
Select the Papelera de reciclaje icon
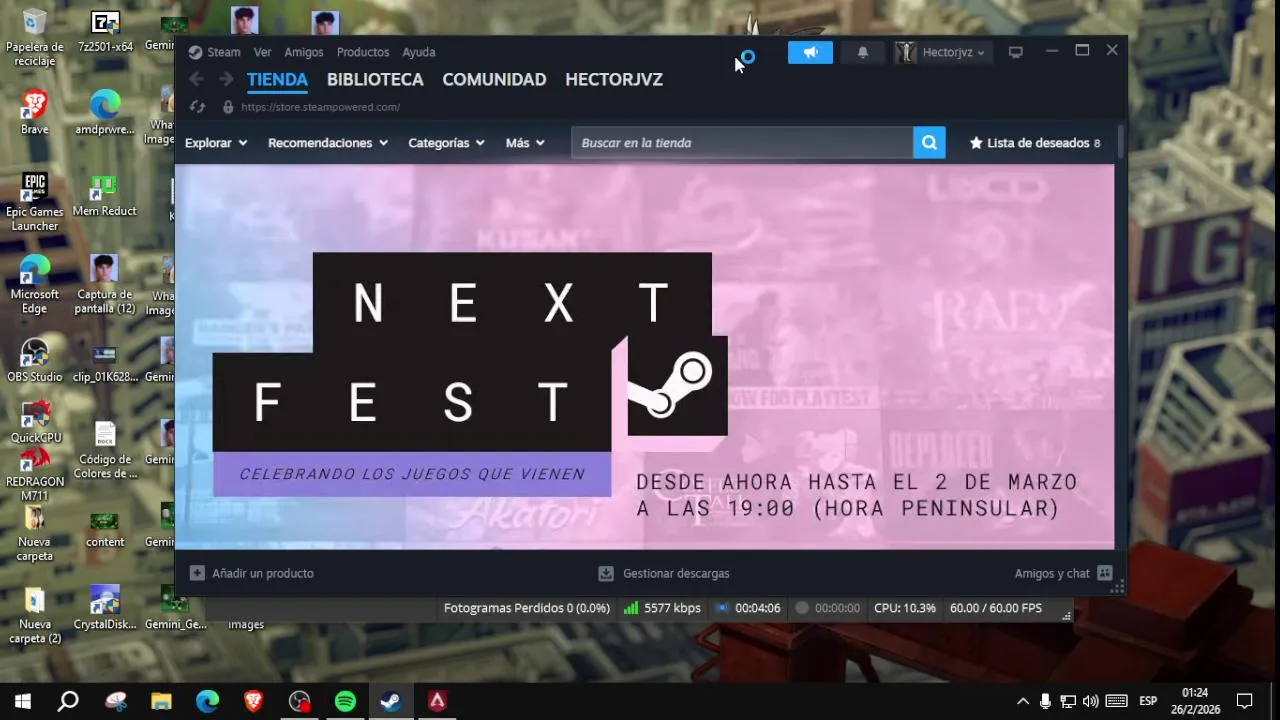(35, 38)
